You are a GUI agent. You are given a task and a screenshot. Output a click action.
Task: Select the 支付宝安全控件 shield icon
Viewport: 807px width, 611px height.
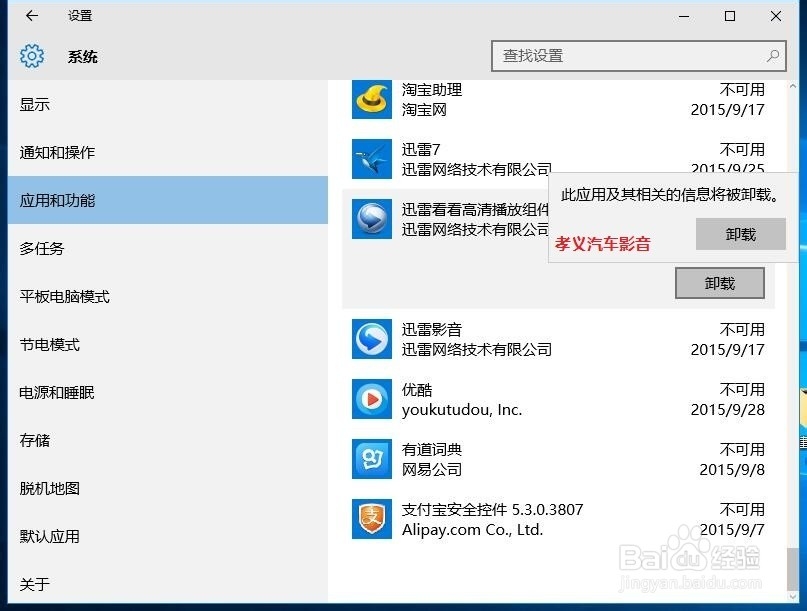[372, 519]
